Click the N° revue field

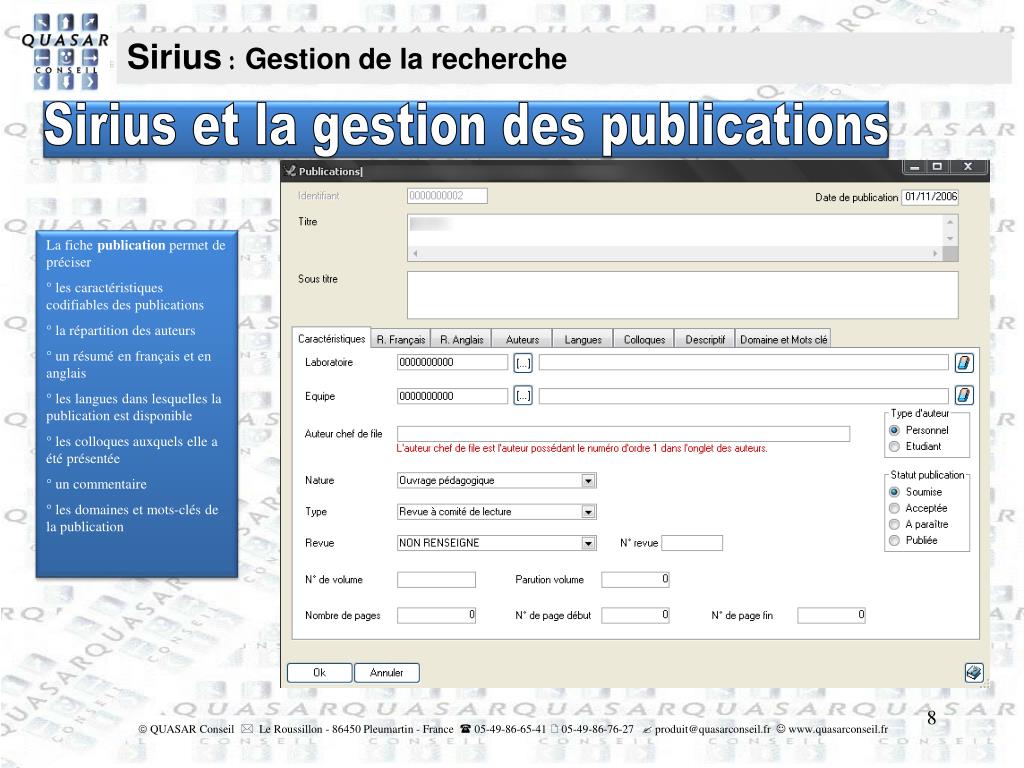[692, 543]
